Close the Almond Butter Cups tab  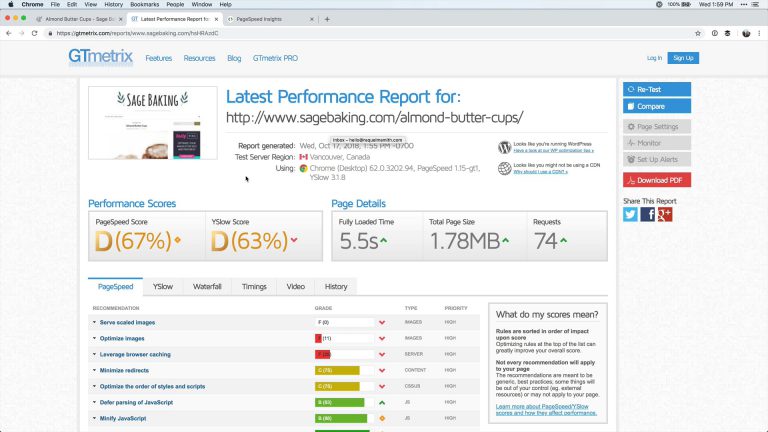pos(121,19)
